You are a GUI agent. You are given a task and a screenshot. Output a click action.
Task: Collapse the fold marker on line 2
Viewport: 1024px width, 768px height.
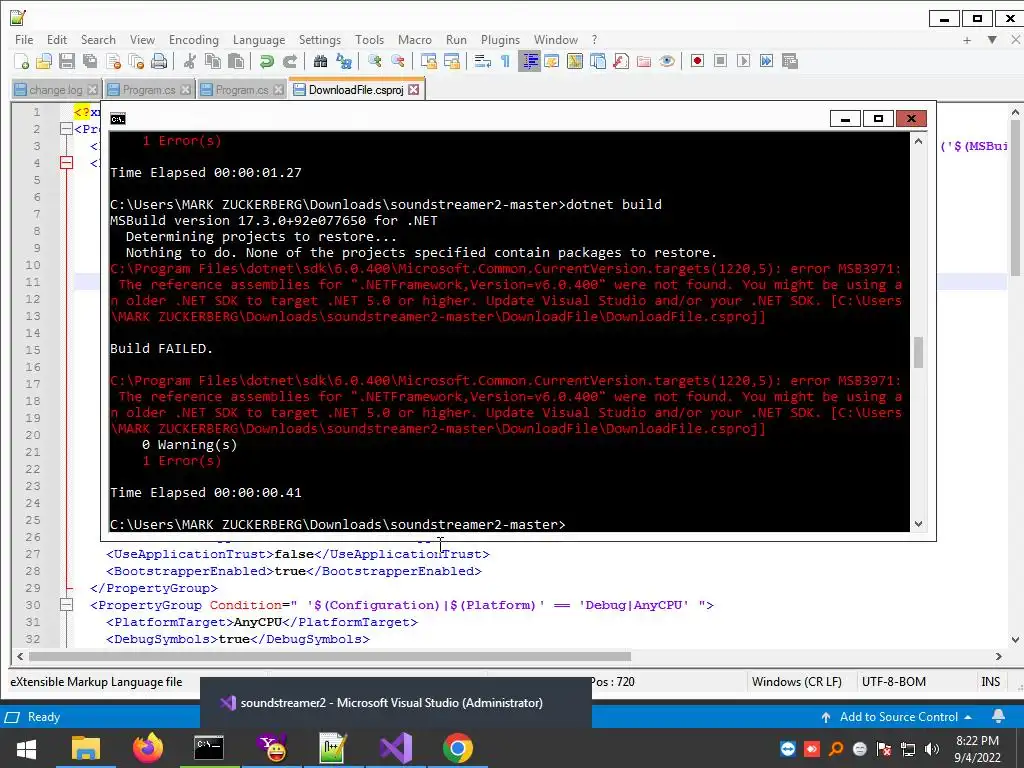66,129
